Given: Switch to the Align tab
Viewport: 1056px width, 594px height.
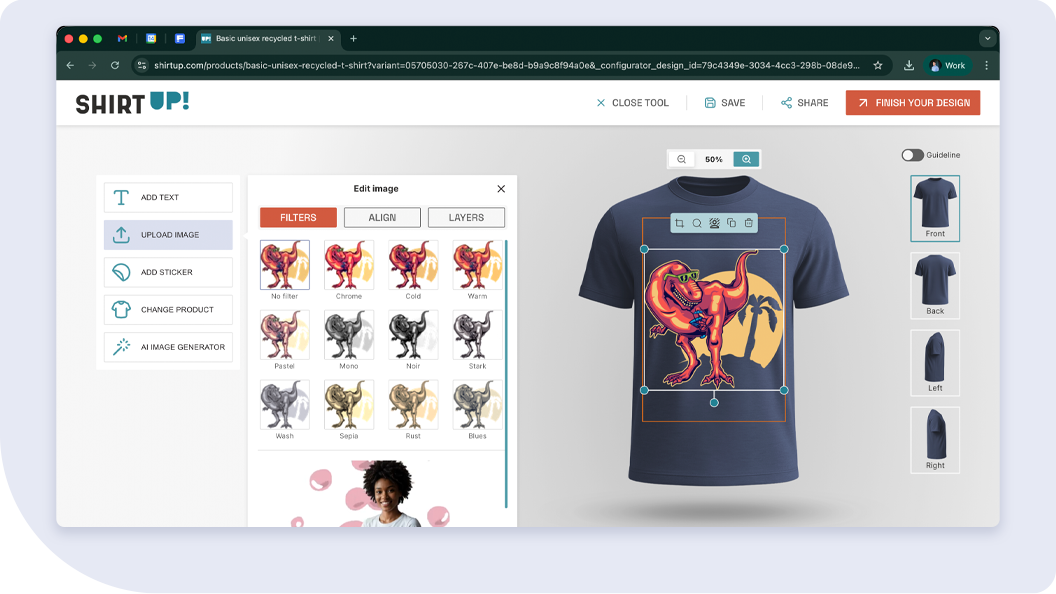Looking at the screenshot, I should [x=383, y=218].
